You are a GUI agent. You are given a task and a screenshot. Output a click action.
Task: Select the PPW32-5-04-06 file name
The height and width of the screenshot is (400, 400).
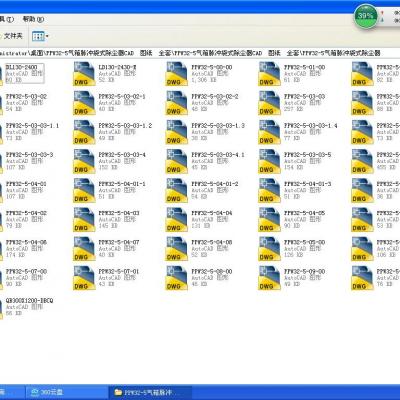tap(26, 242)
